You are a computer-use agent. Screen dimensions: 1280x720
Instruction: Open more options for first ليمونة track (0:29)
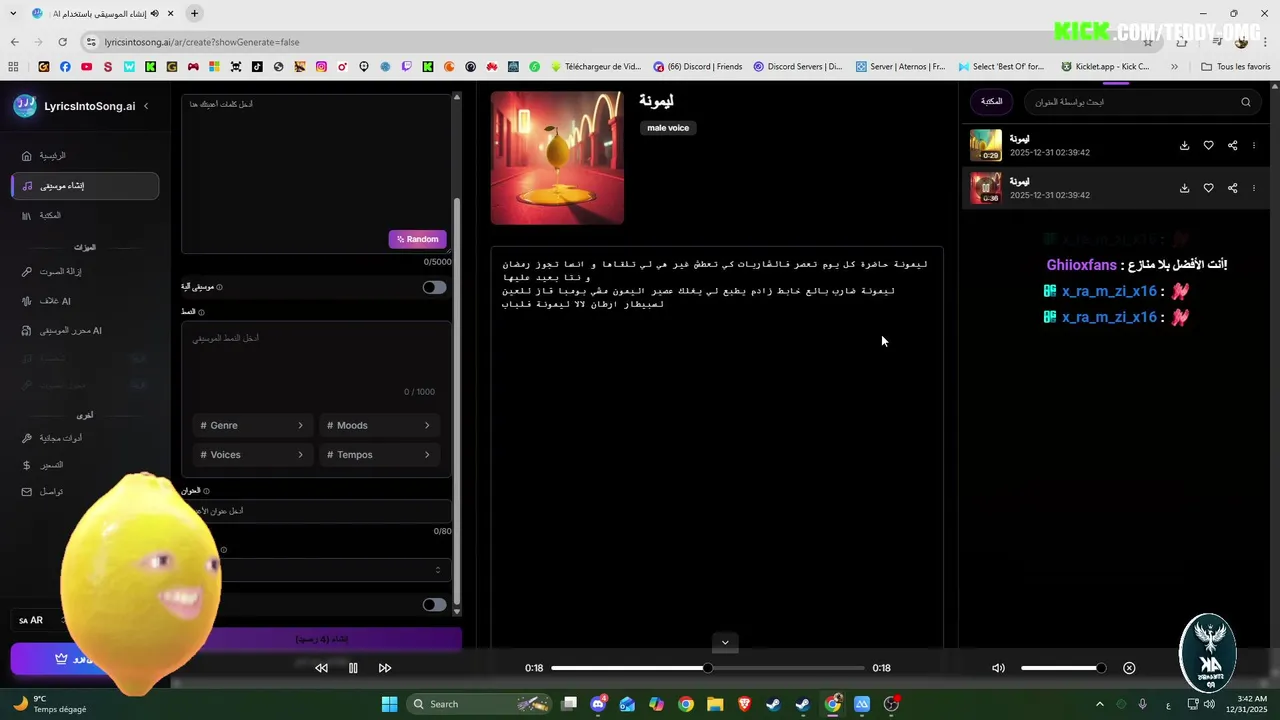point(1254,145)
